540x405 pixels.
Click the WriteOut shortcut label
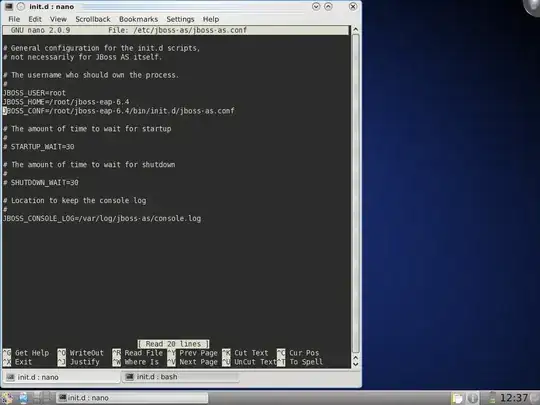pyautogui.click(x=86, y=353)
